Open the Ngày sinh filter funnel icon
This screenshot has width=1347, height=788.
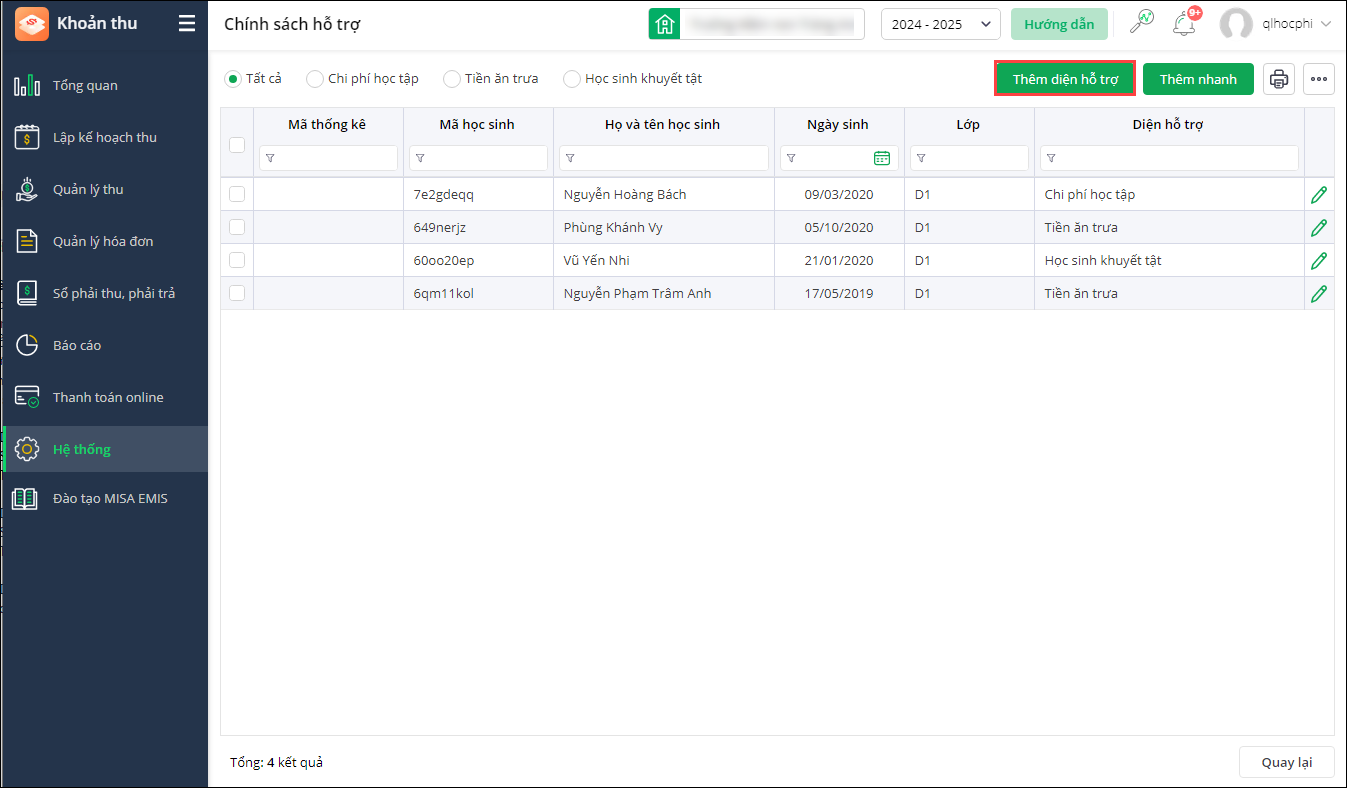(791, 158)
